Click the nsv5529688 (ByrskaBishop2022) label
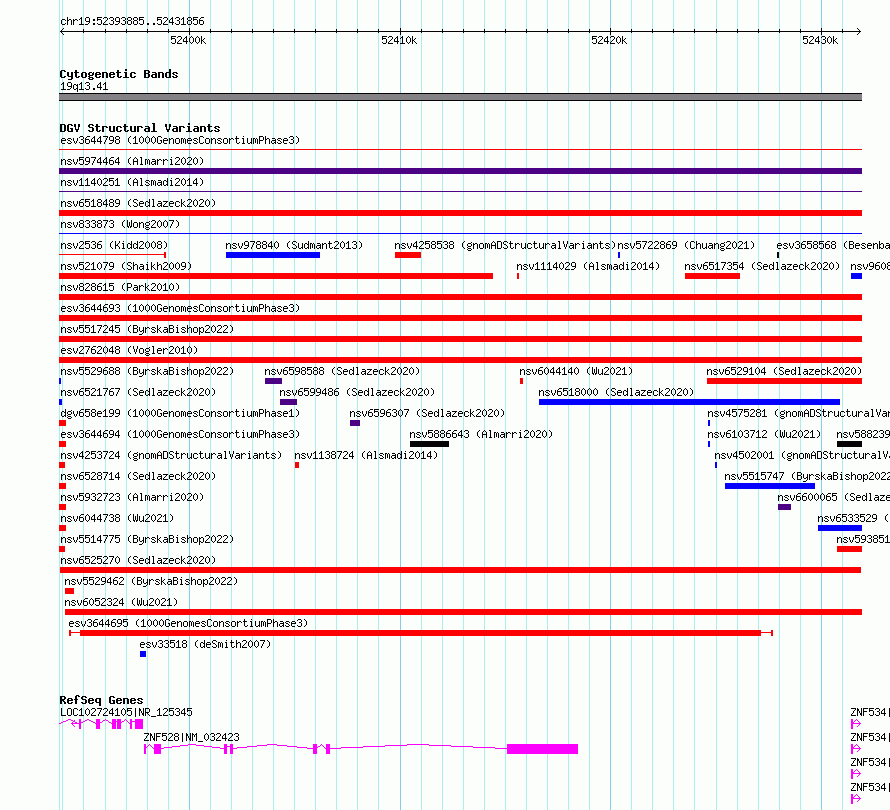Viewport: 890px width, 810px height. [147, 371]
